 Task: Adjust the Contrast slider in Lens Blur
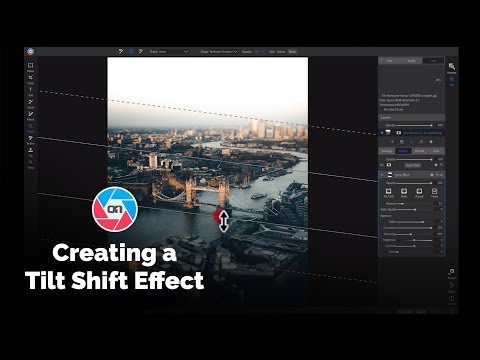tap(415, 246)
